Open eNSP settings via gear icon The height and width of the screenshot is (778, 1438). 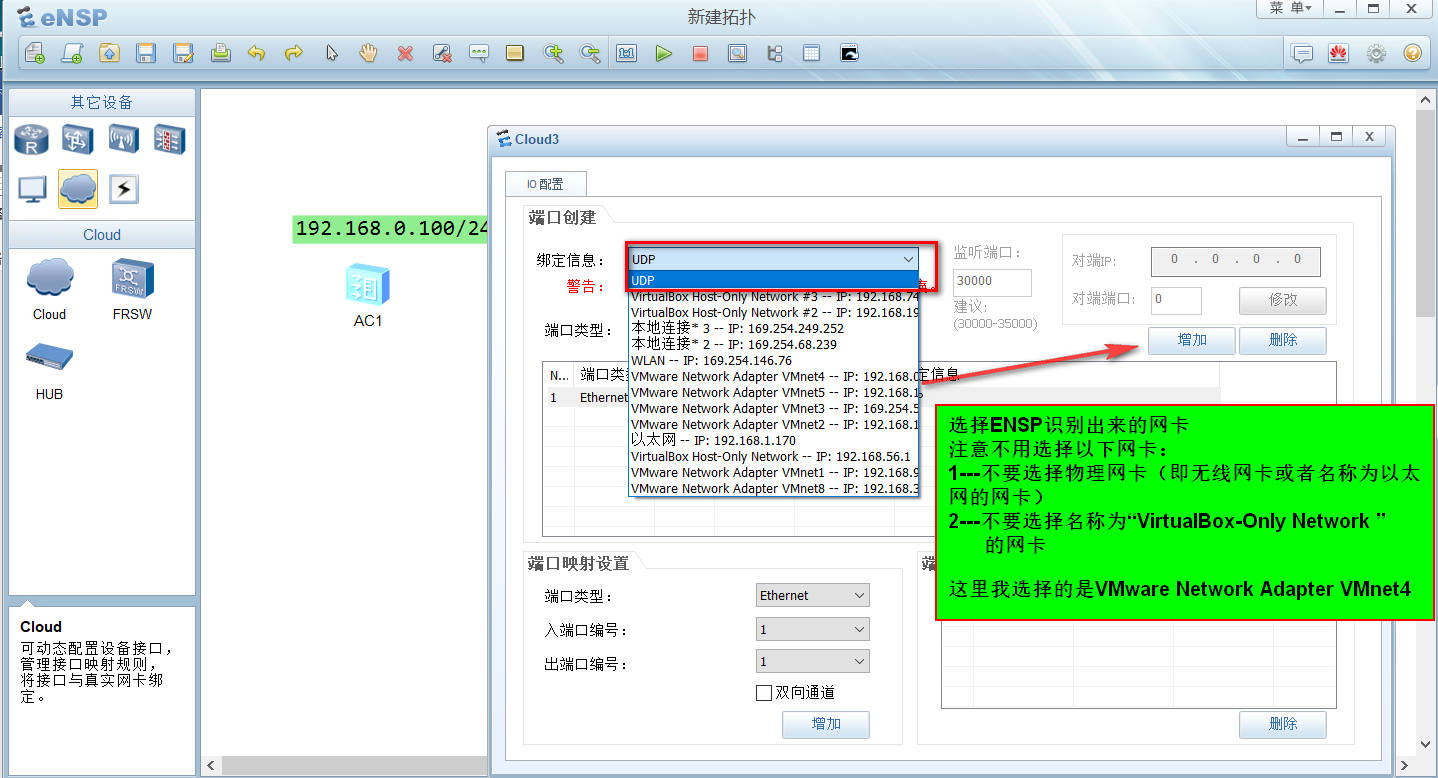coord(1376,53)
